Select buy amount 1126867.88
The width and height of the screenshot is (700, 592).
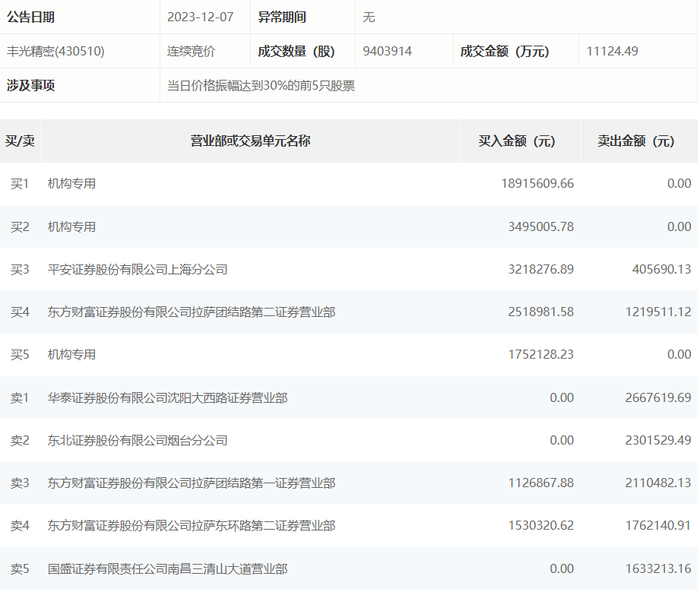click(541, 483)
